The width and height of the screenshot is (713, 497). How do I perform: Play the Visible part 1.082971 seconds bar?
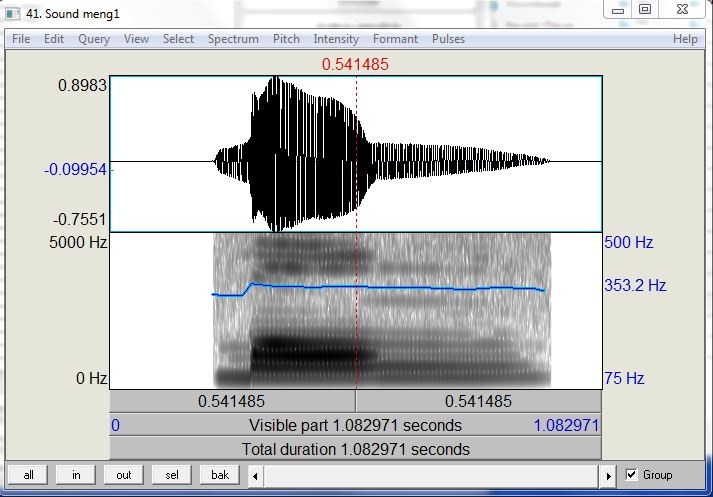pyautogui.click(x=356, y=425)
